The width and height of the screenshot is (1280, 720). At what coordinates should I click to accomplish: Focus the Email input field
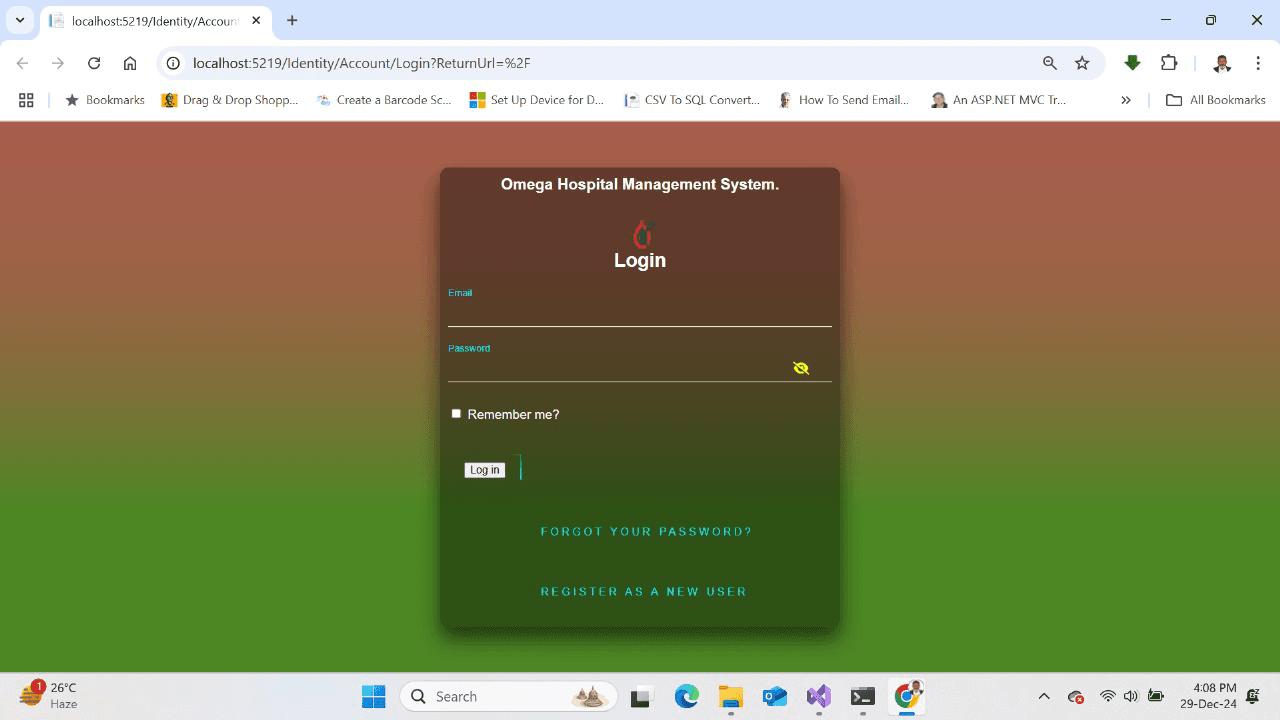pyautogui.click(x=640, y=314)
